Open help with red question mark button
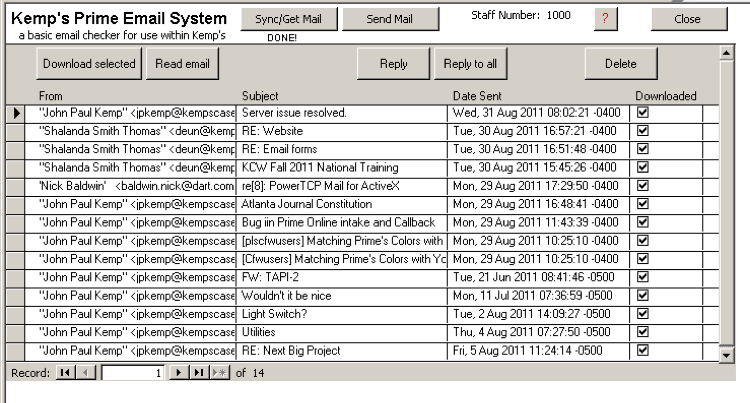Viewport: 750px width, 403px height. coord(607,20)
